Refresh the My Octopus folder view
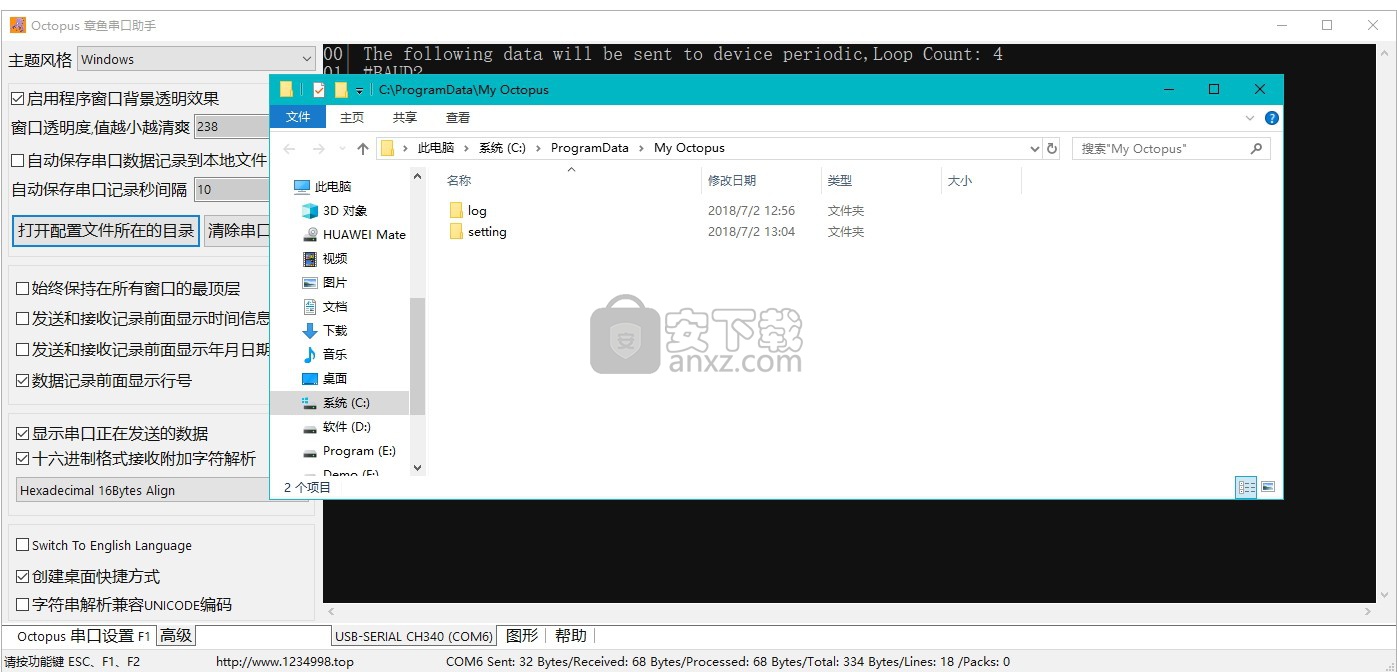 coord(1052,148)
